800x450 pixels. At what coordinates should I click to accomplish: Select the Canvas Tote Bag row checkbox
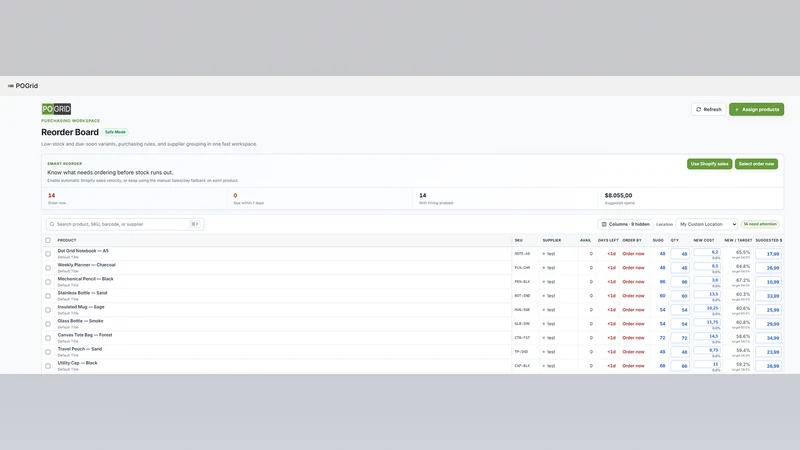coord(48,338)
